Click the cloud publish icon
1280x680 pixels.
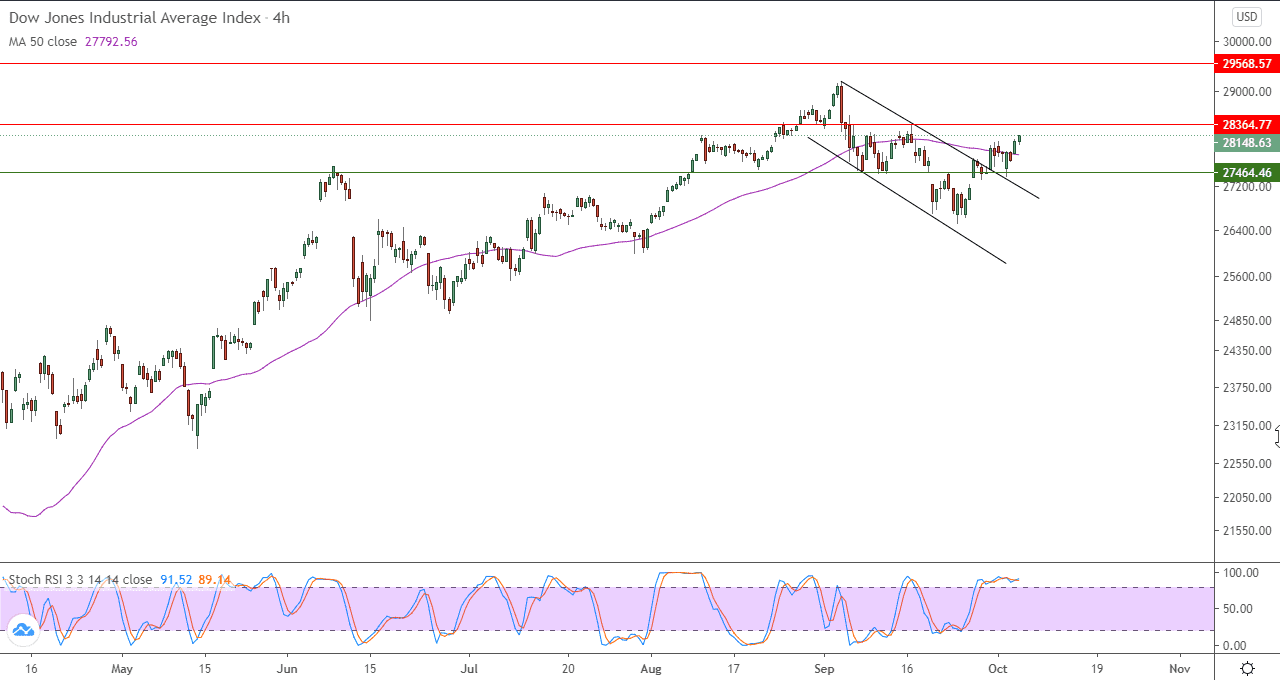coord(22,630)
